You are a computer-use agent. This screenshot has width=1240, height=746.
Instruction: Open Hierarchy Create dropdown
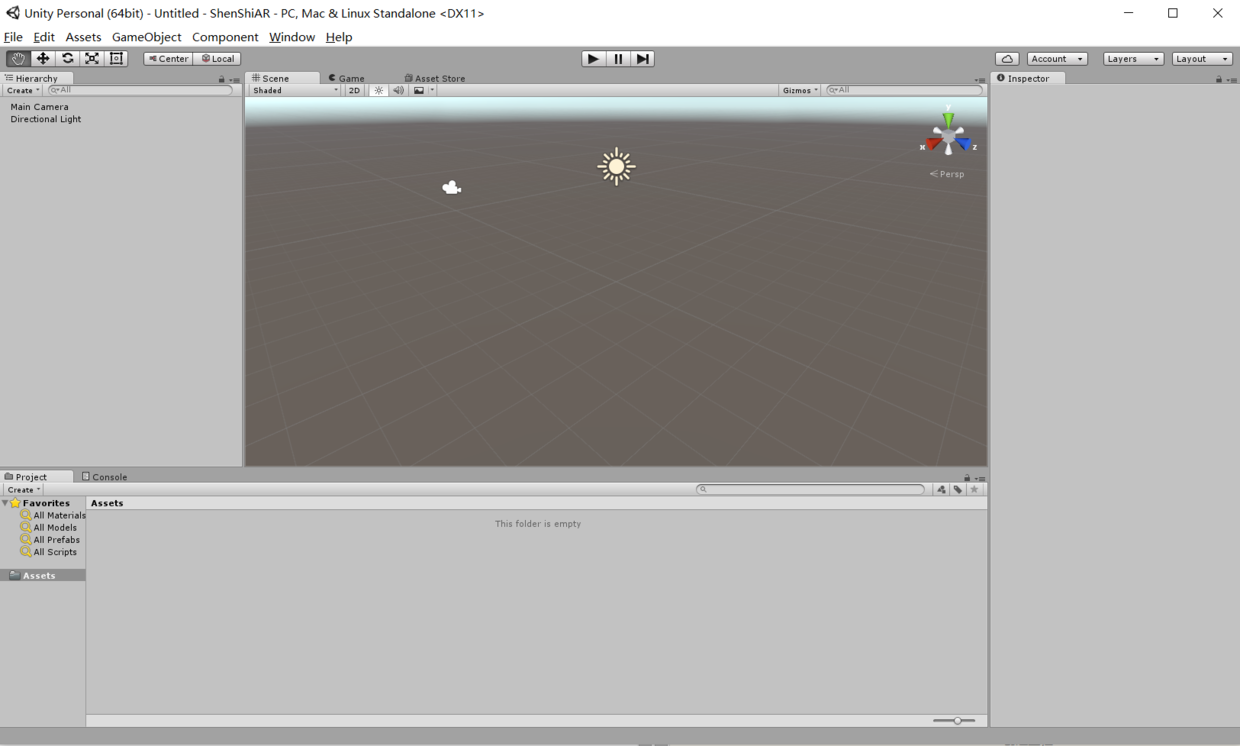[x=23, y=90]
